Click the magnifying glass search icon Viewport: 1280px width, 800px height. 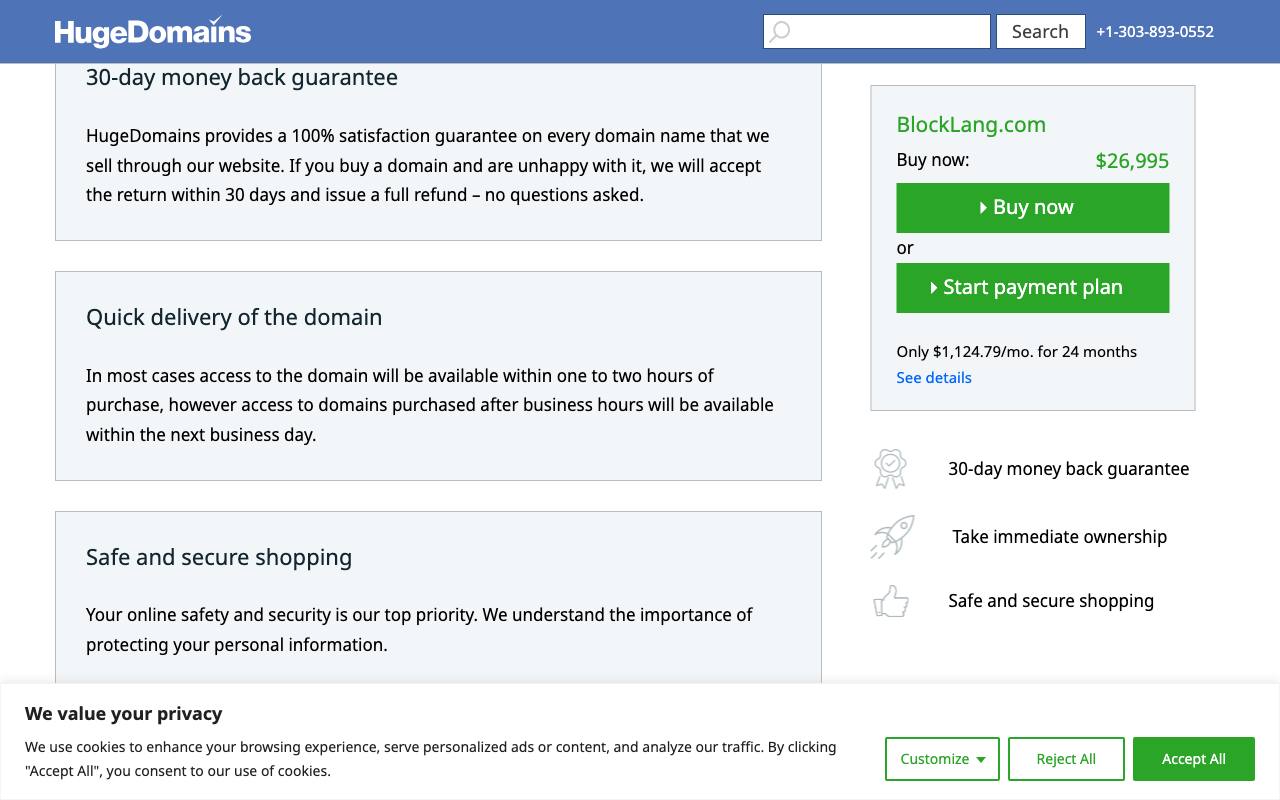click(x=780, y=32)
